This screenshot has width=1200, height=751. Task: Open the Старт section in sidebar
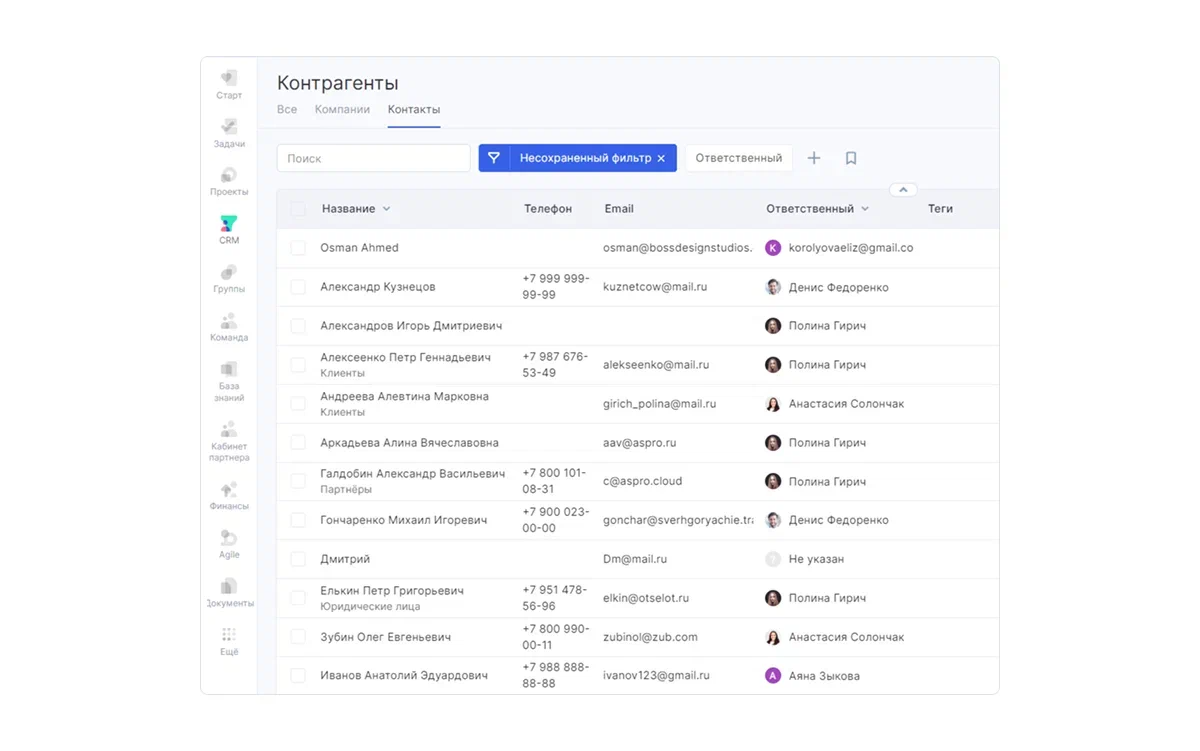tap(229, 84)
